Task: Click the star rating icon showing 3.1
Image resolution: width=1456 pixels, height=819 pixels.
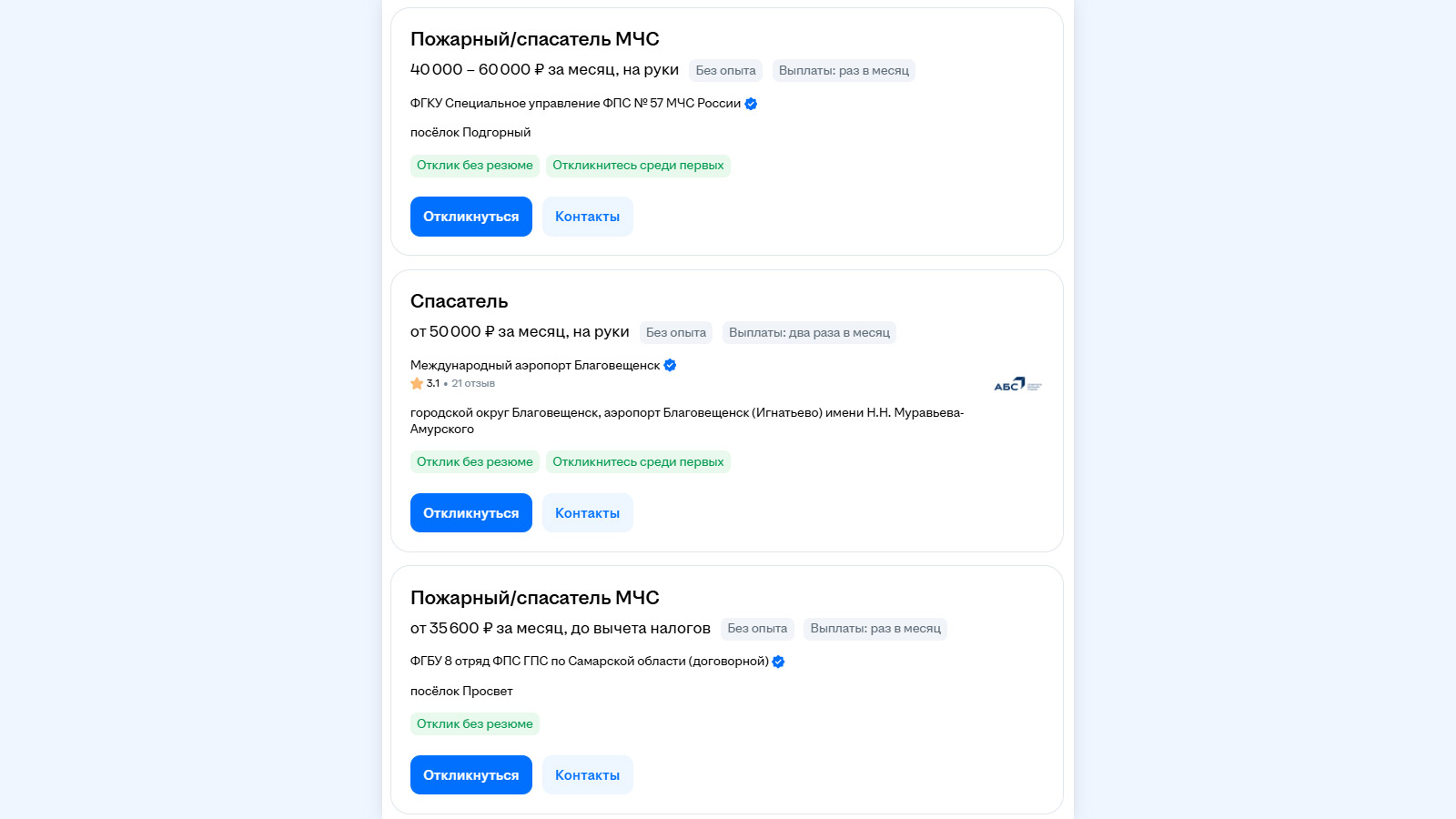Action: (x=417, y=383)
